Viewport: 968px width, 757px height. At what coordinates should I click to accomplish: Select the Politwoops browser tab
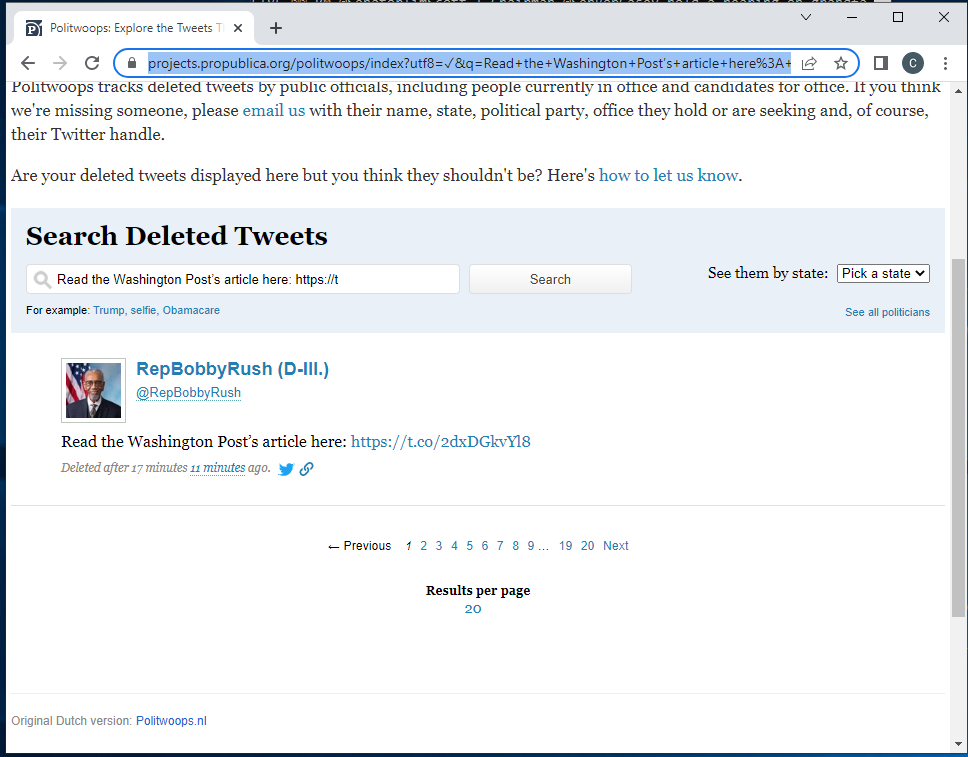click(131, 28)
